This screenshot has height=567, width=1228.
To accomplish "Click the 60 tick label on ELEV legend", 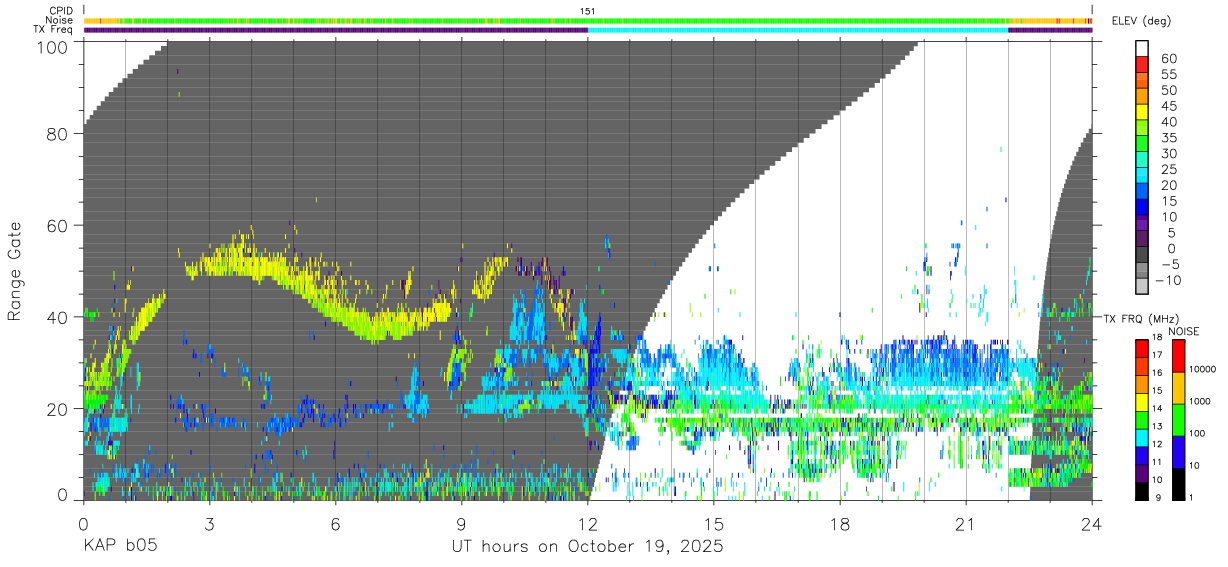I will click(1168, 59).
